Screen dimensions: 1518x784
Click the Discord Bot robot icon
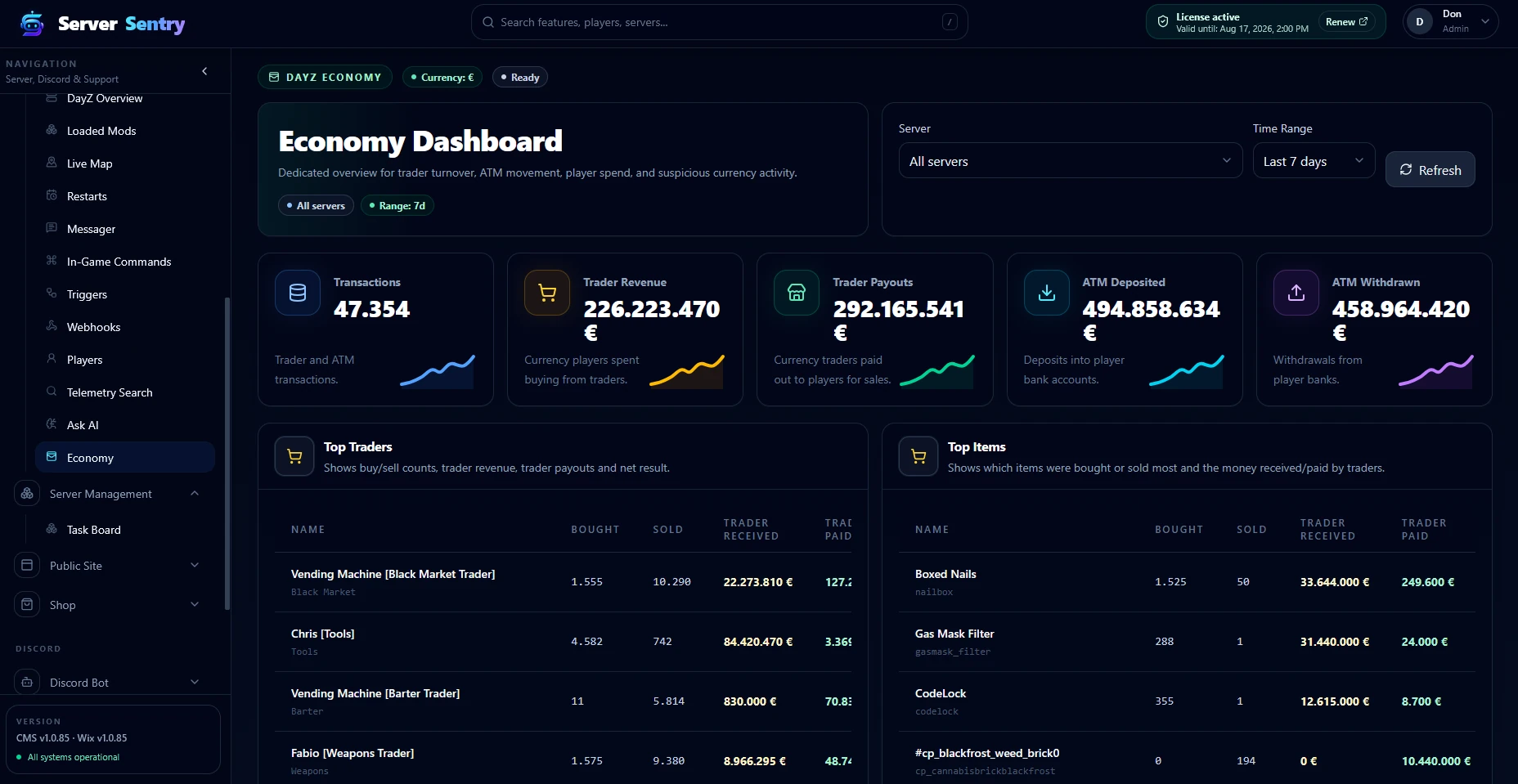pyautogui.click(x=27, y=683)
